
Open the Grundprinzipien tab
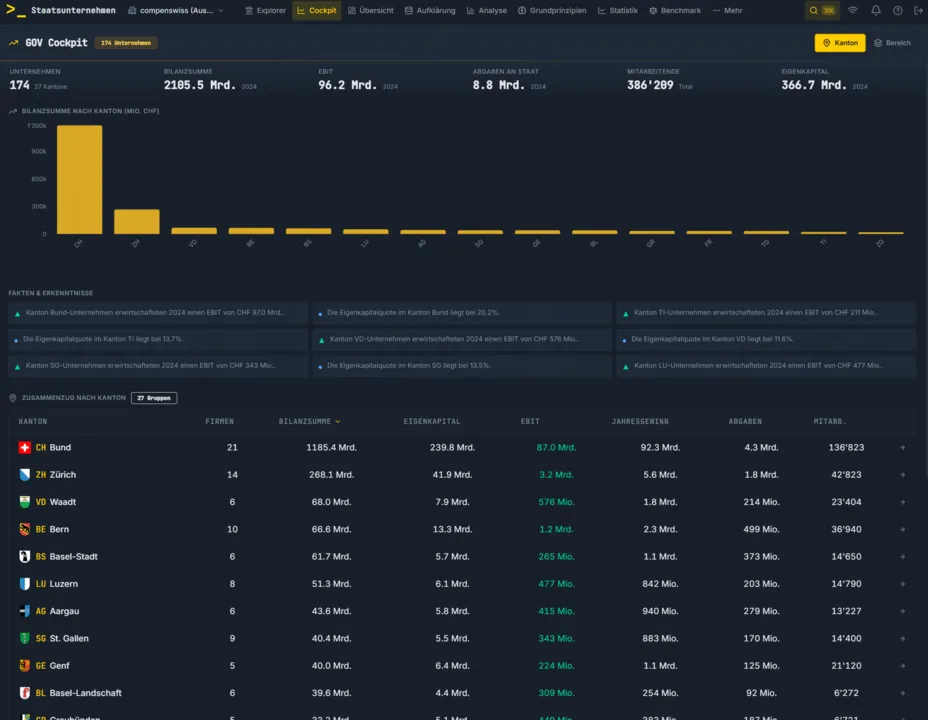[x=552, y=11]
